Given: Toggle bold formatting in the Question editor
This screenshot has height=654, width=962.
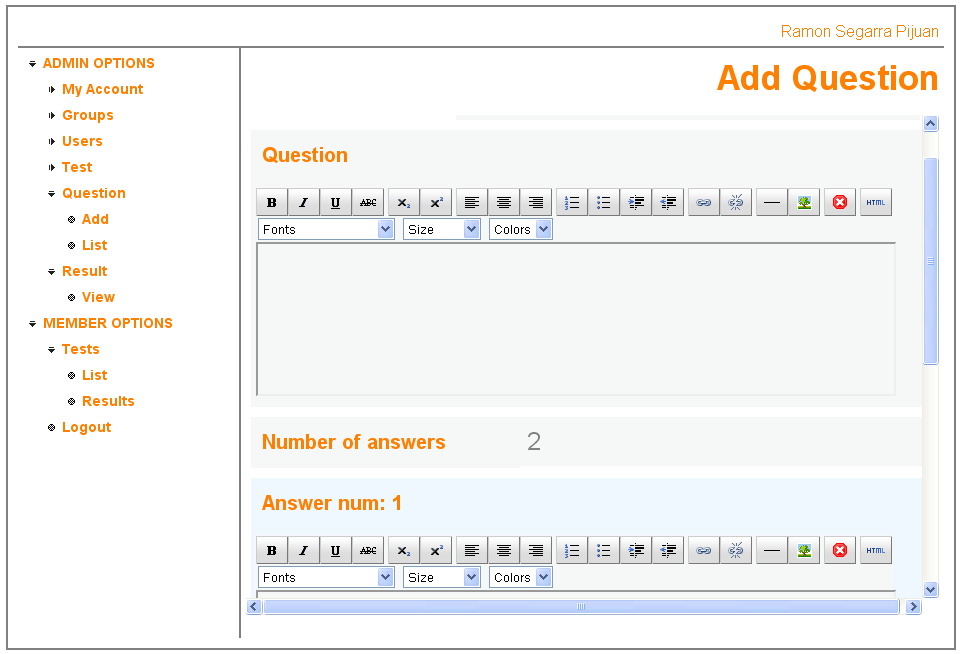Looking at the screenshot, I should click(271, 201).
